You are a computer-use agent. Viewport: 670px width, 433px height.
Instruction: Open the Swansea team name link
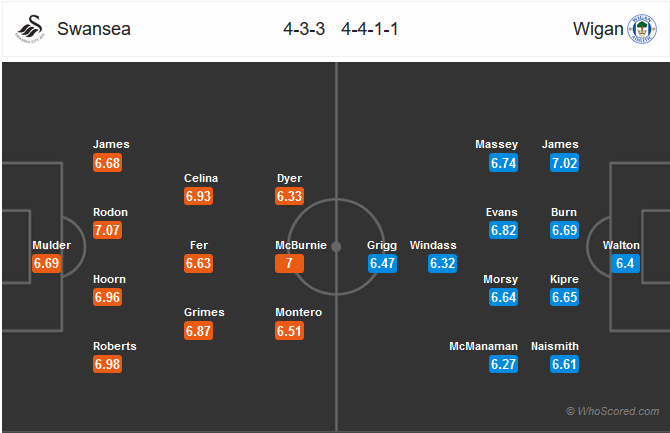94,29
